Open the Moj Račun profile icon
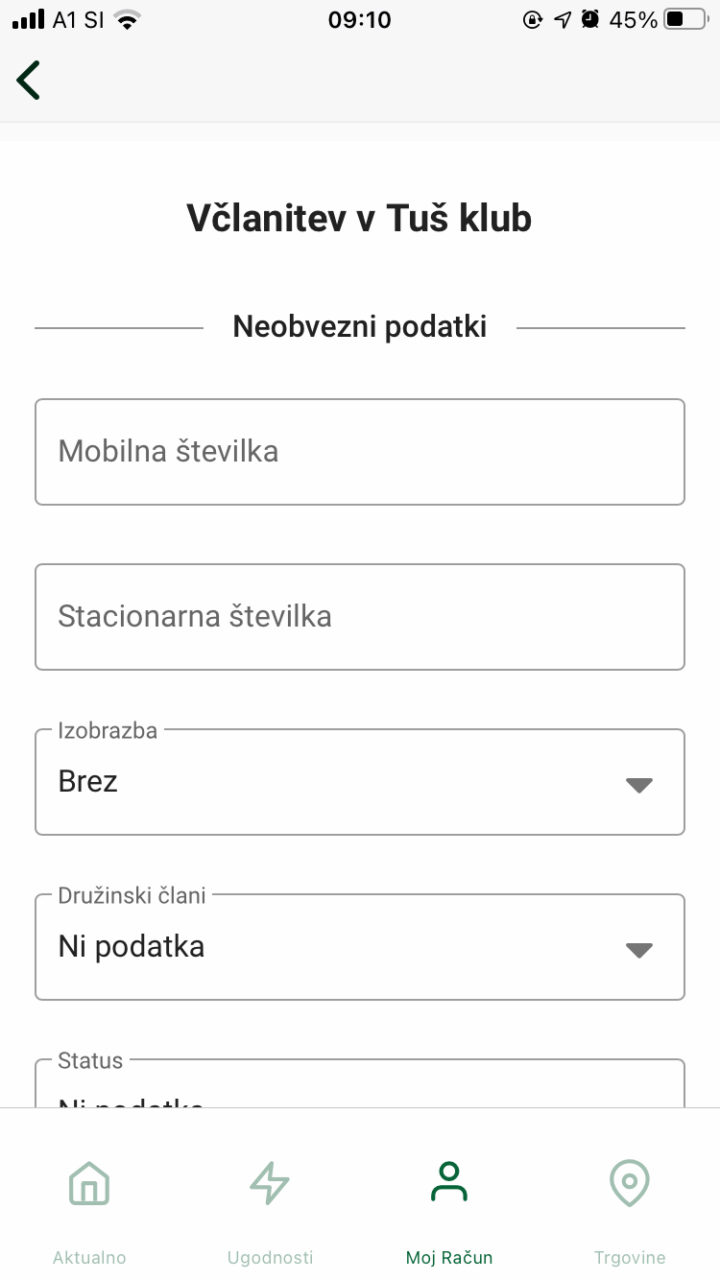720x1280 pixels. (449, 1183)
